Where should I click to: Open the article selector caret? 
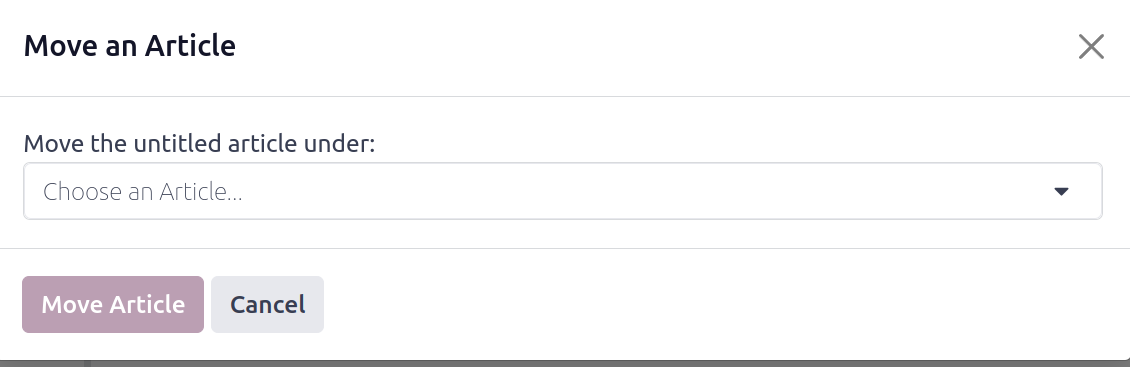1061,191
